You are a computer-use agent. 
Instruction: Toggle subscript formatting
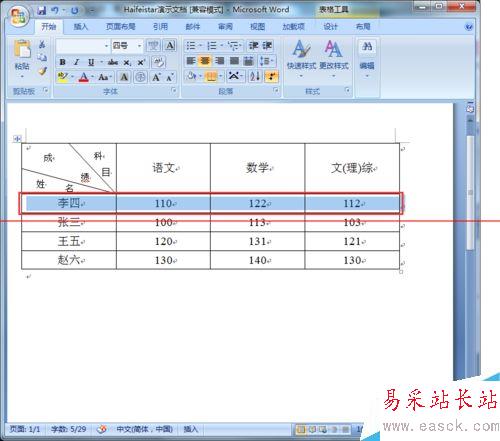(127, 62)
